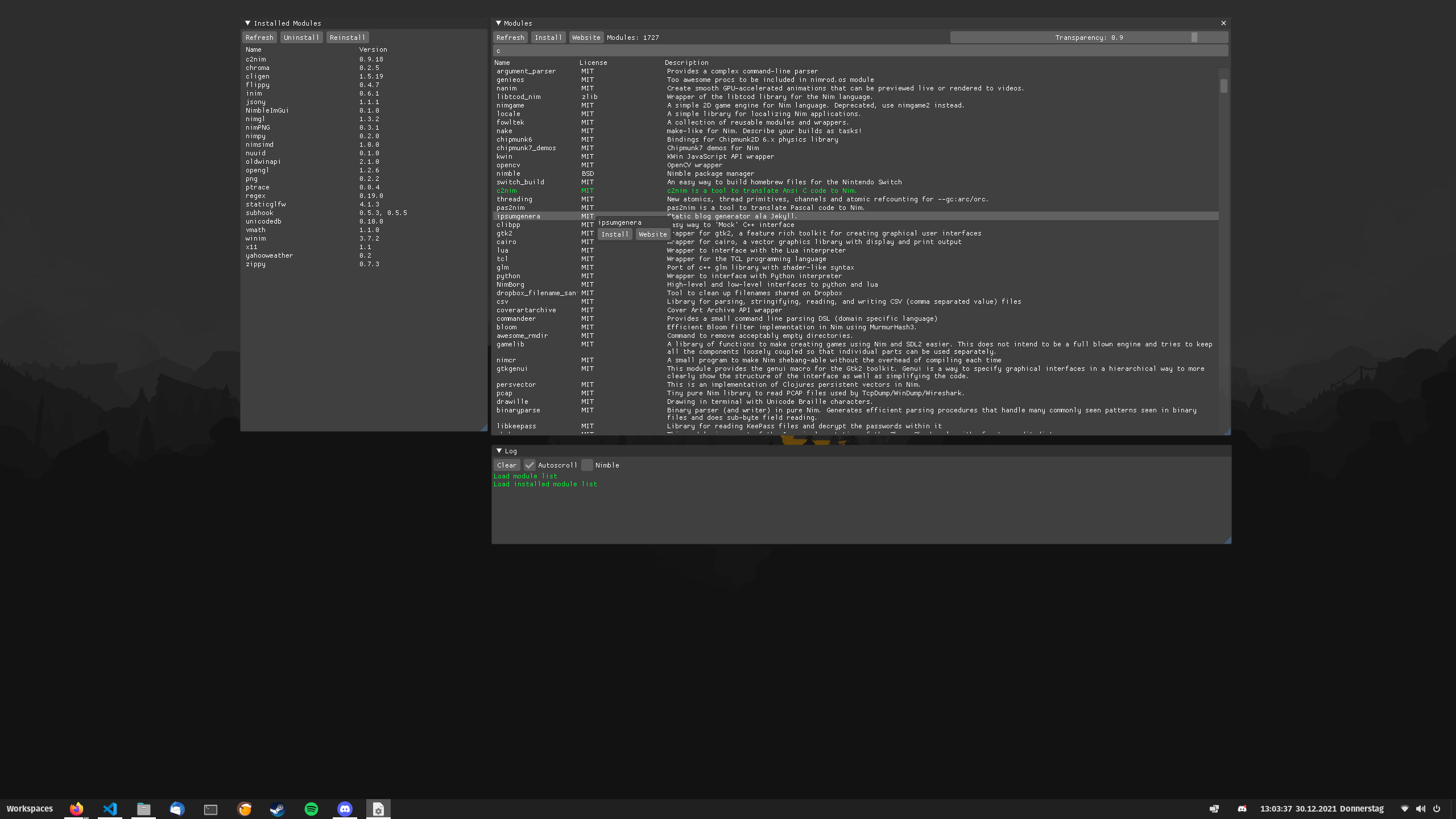1456x819 pixels.
Task: Disable the Autoscroll checkbox in Log
Action: pyautogui.click(x=530, y=465)
